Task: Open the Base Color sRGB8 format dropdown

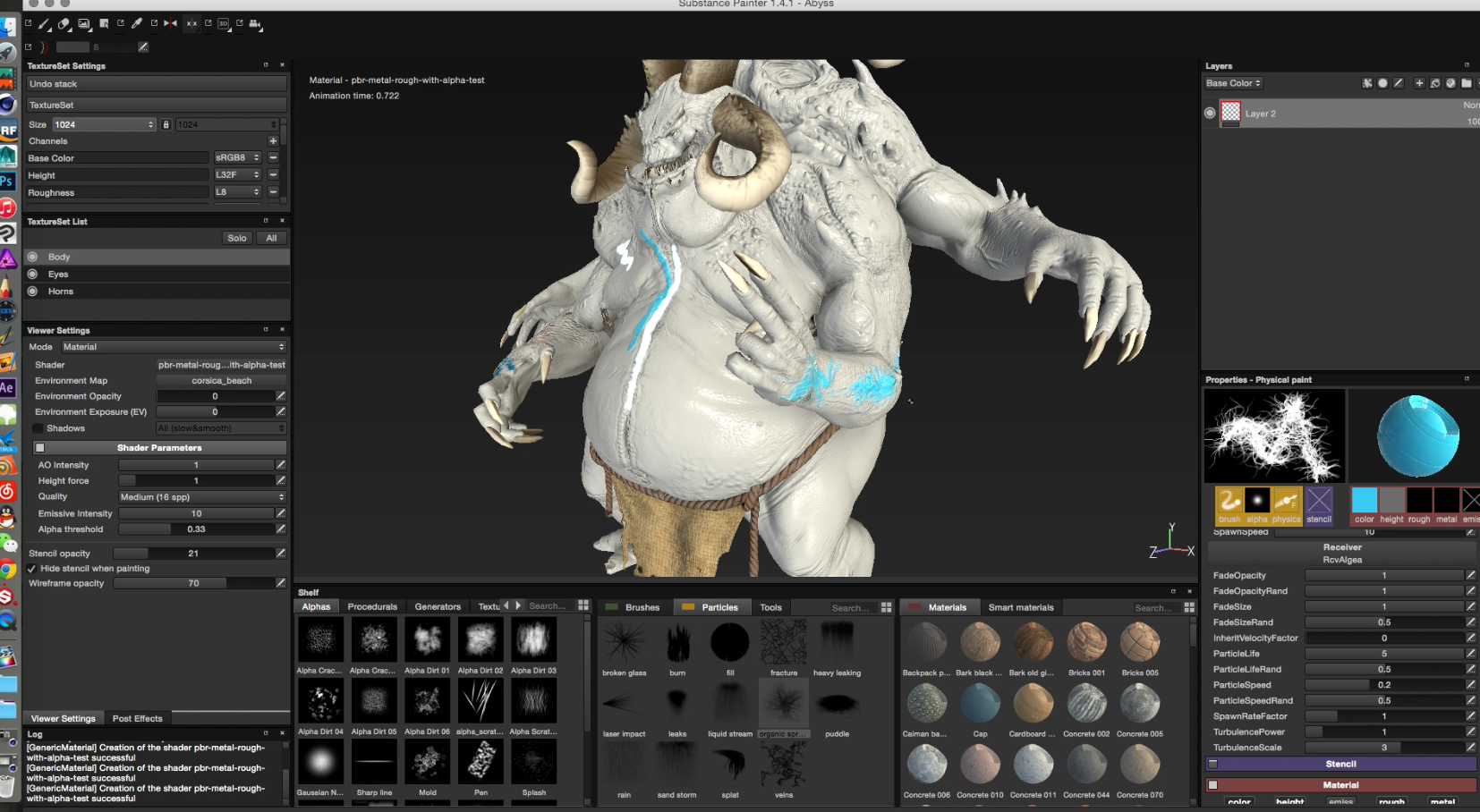Action: pos(237,157)
